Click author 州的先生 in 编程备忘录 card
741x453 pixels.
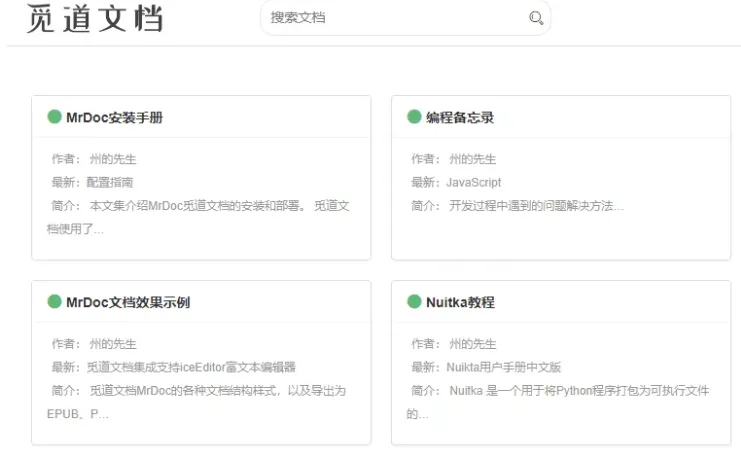(473, 159)
